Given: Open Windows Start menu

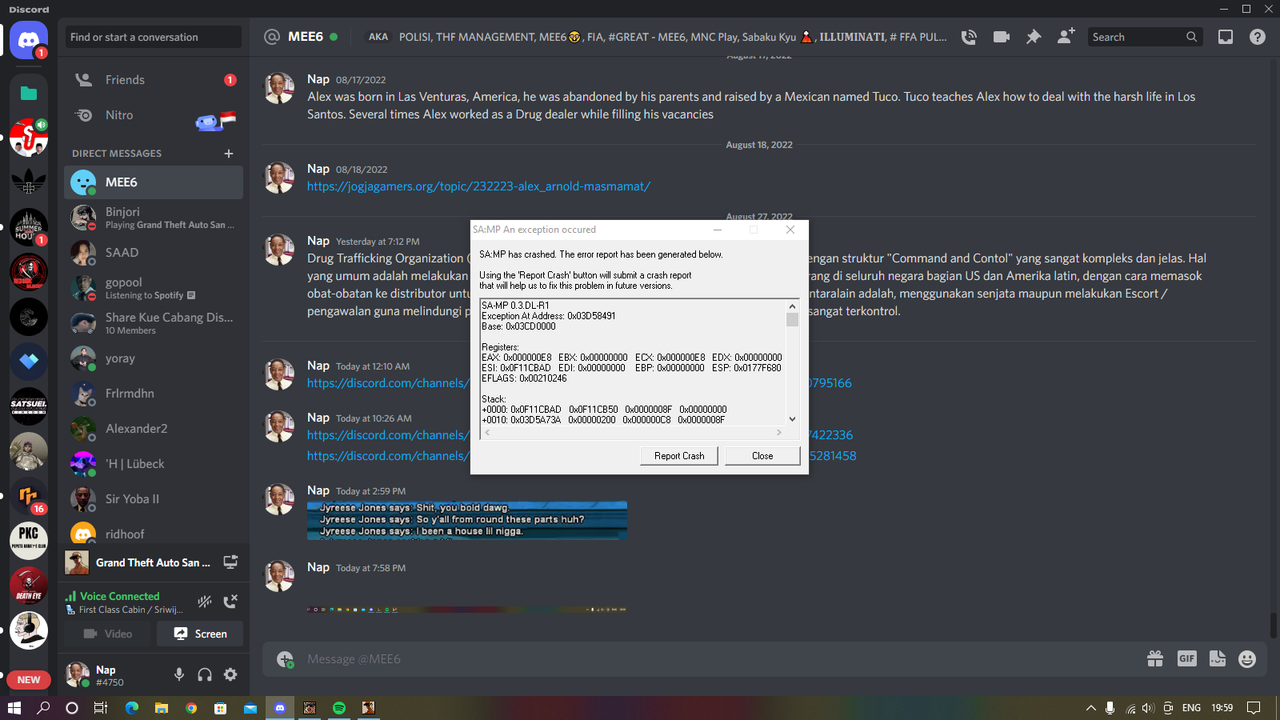Looking at the screenshot, I should (x=14, y=708).
